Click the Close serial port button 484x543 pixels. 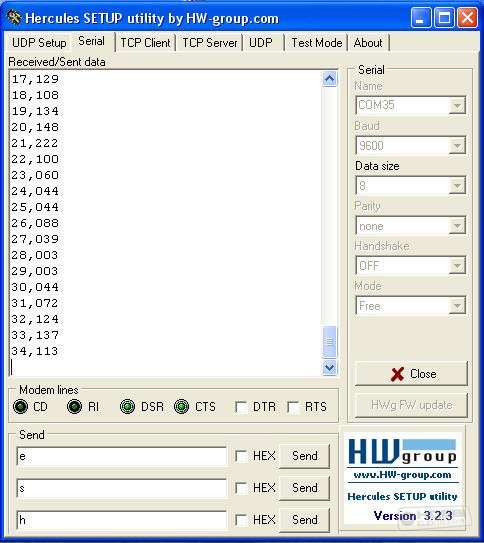click(411, 374)
